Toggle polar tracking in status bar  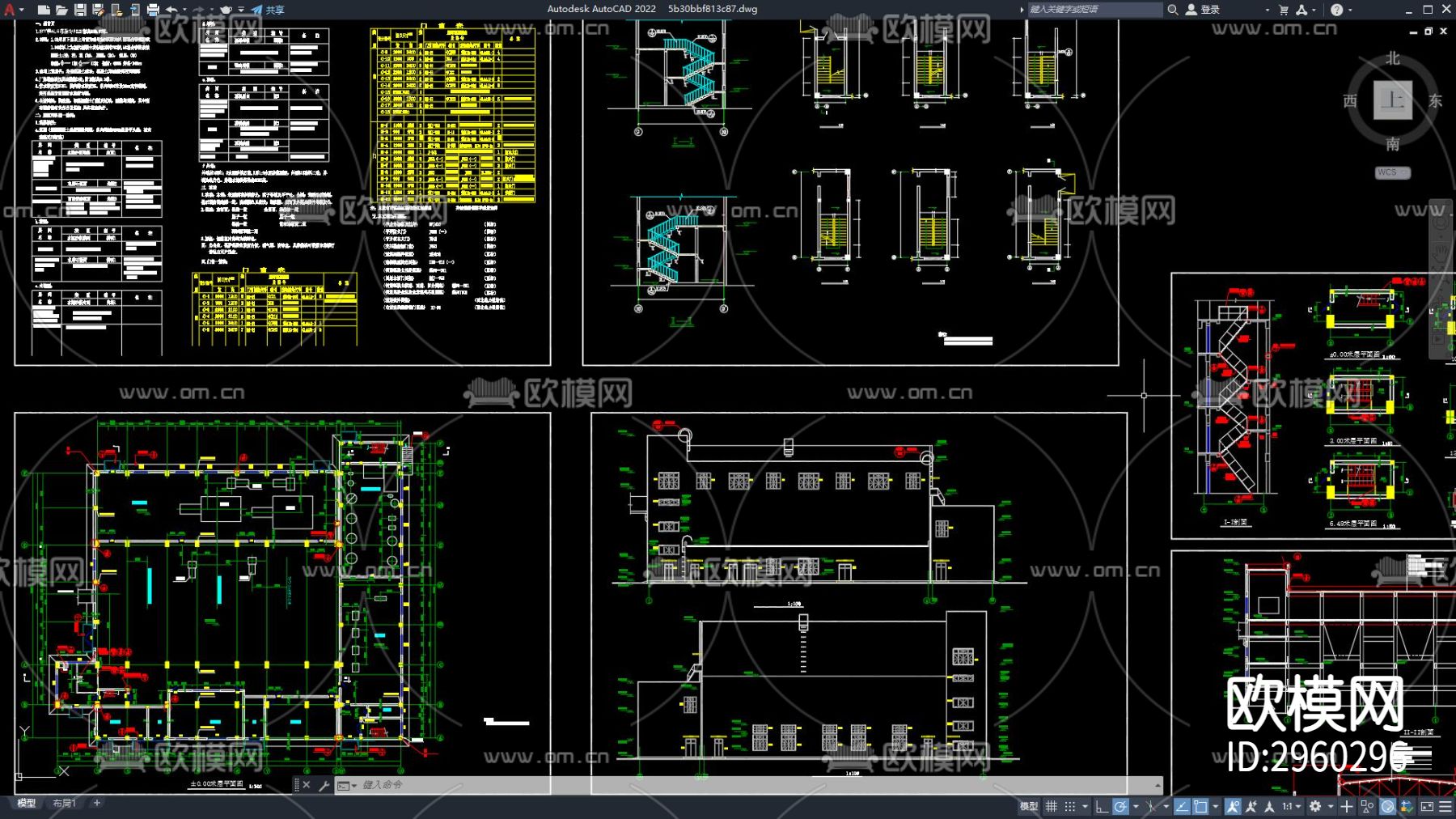point(1120,806)
